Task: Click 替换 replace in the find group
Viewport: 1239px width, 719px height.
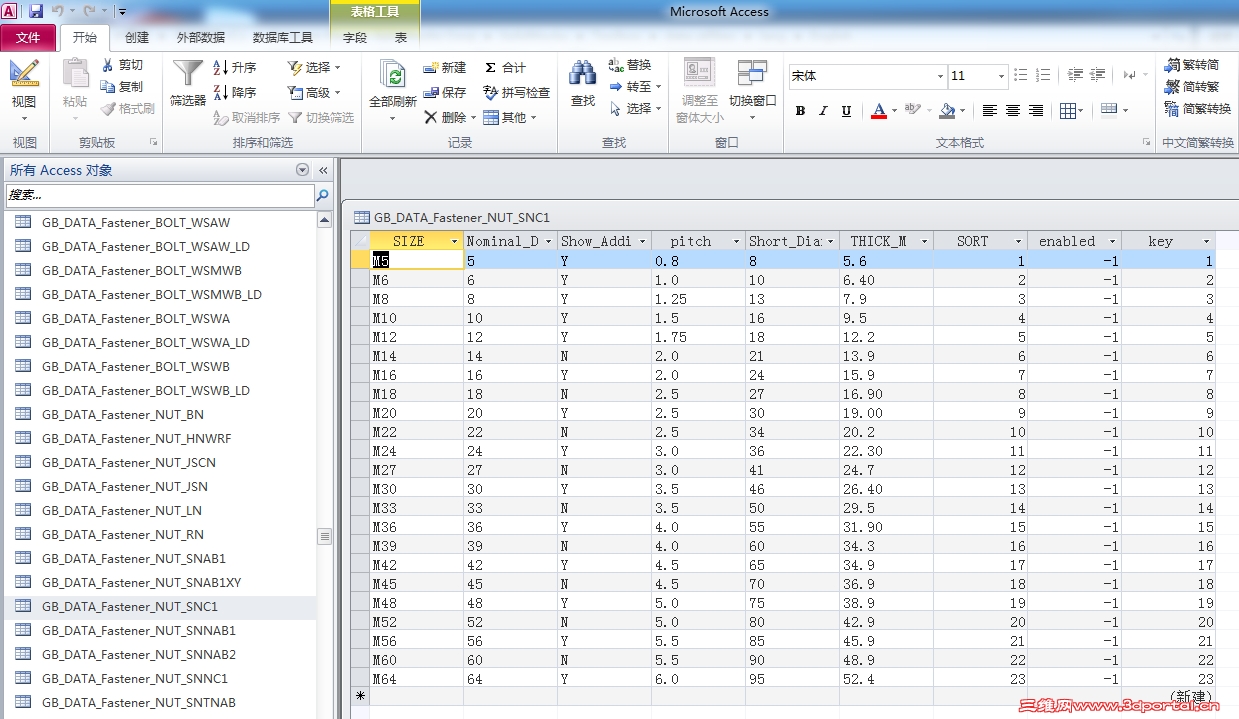Action: [x=630, y=65]
